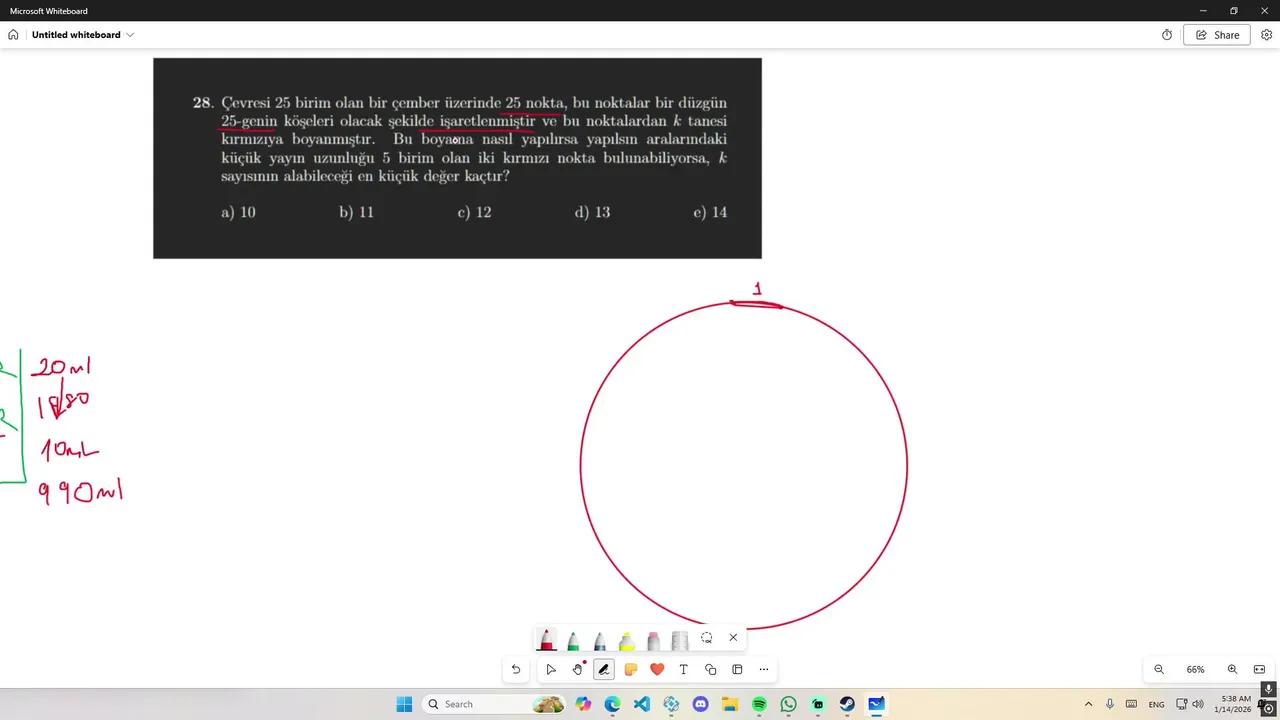The height and width of the screenshot is (720, 1280).
Task: Switch to the select pointer tool
Action: tap(551, 669)
